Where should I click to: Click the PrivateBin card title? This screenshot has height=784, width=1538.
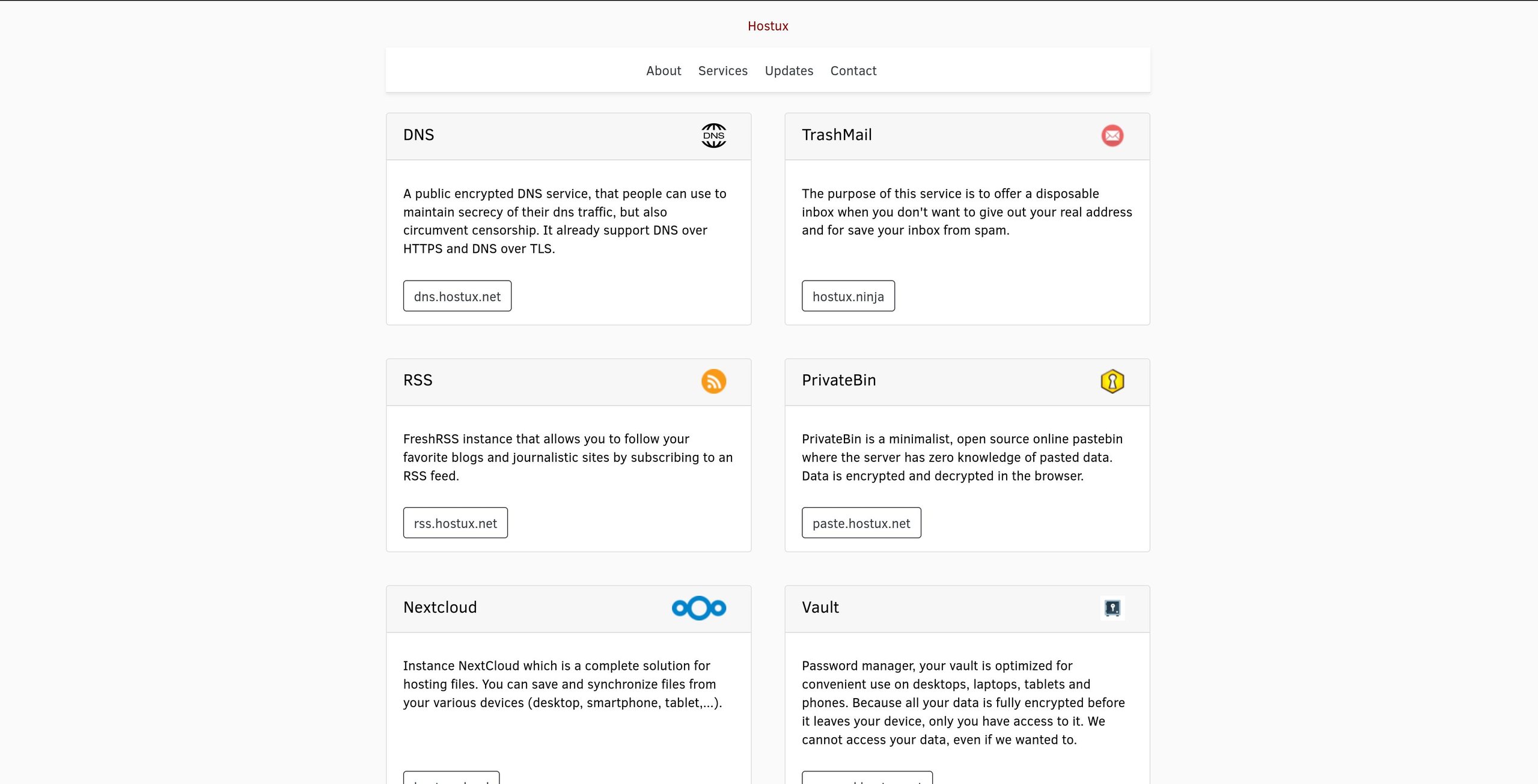[x=838, y=380]
